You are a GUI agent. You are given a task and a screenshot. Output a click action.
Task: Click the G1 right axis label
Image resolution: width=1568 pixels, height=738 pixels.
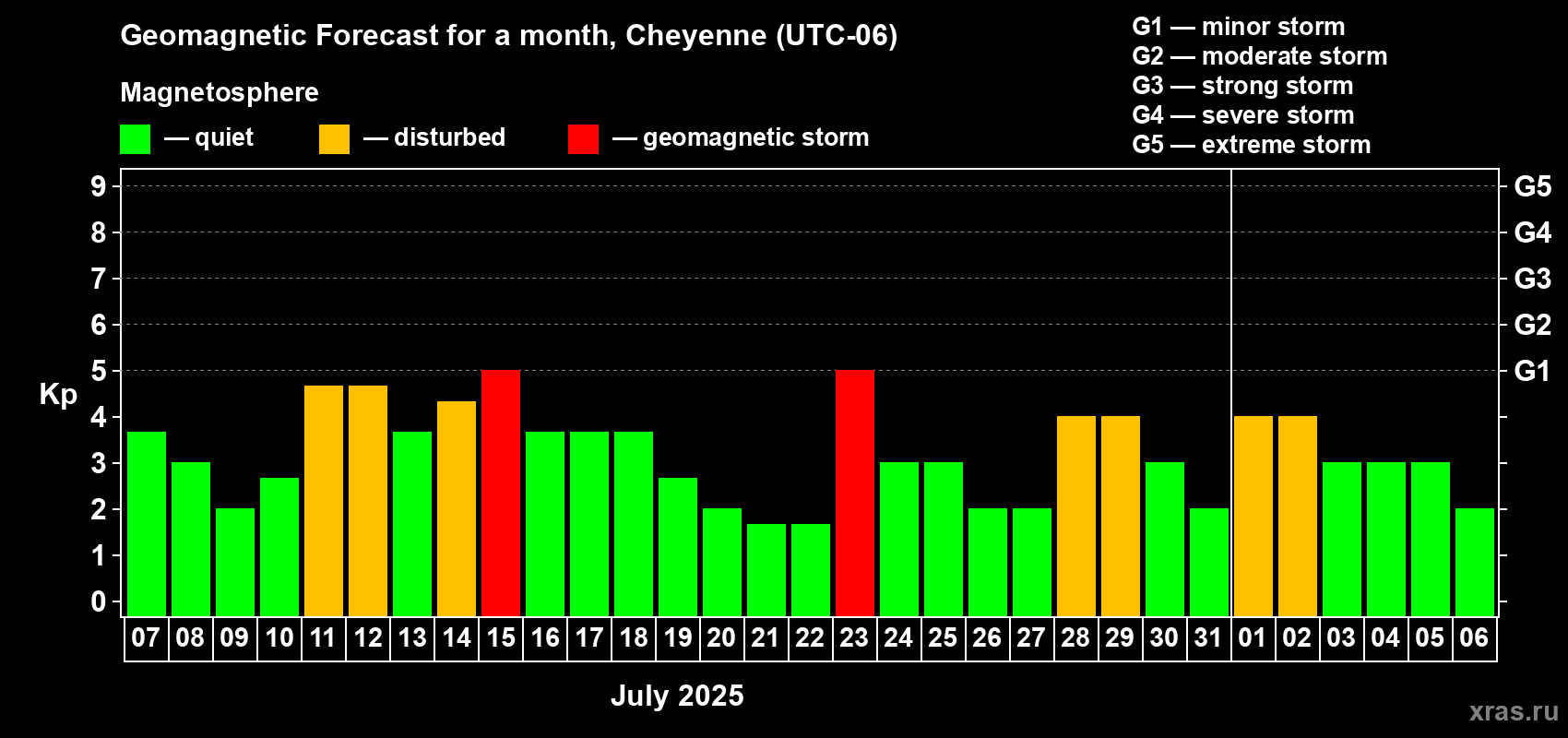coord(1533,371)
